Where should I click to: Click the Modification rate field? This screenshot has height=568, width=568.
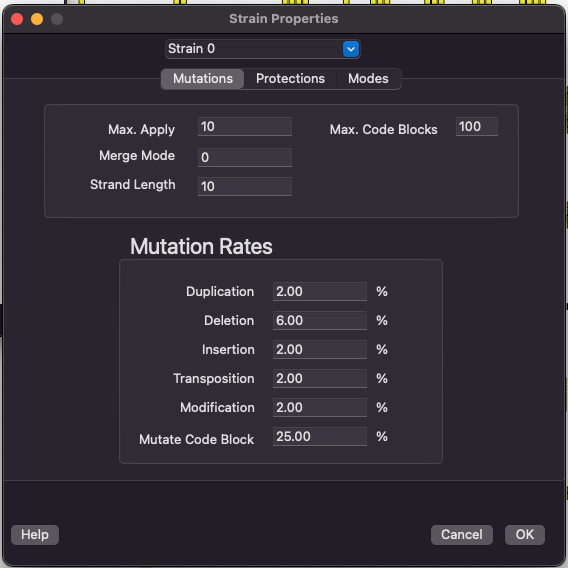click(x=320, y=408)
